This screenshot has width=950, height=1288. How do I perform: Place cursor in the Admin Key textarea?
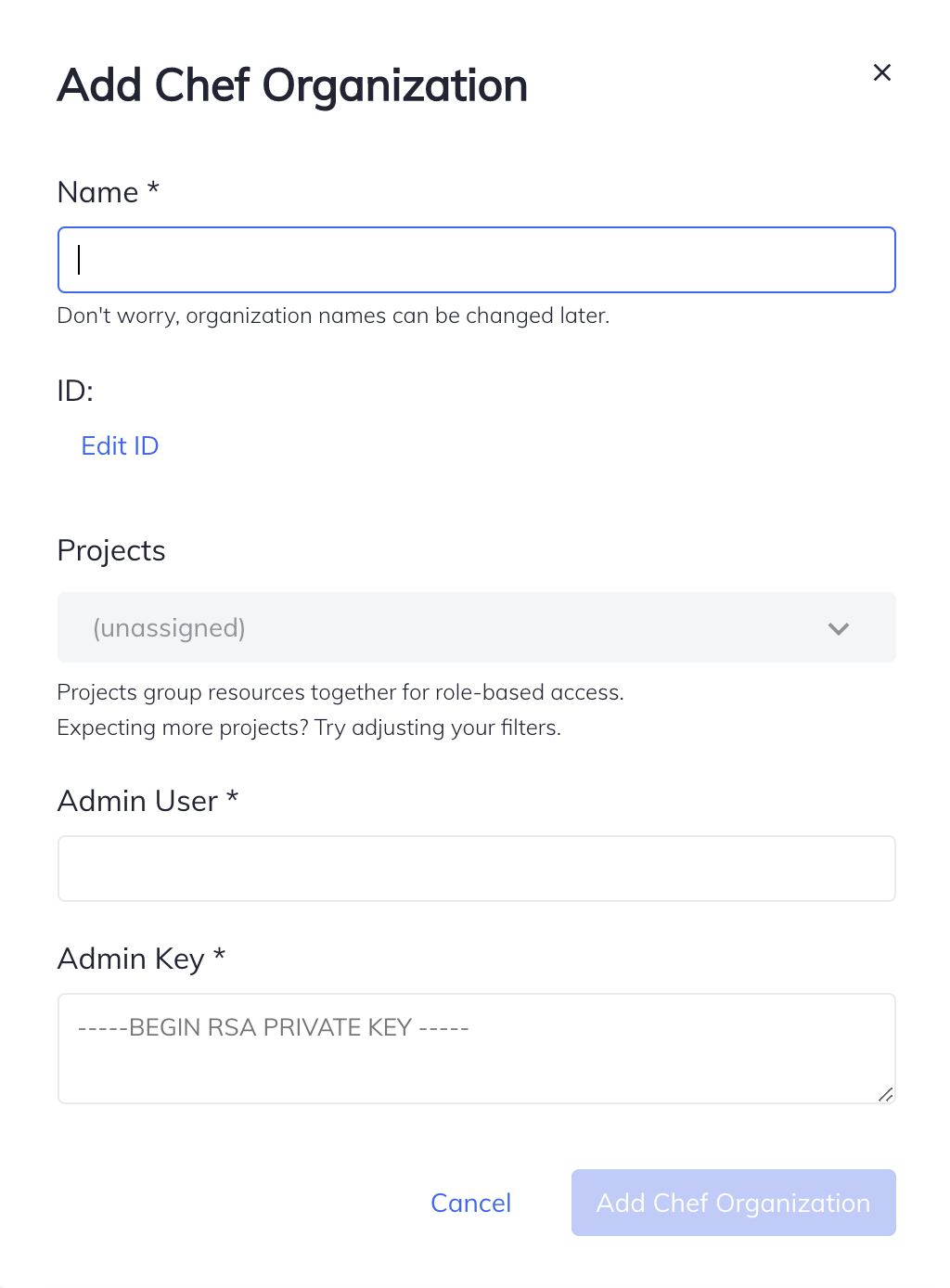tap(476, 1048)
